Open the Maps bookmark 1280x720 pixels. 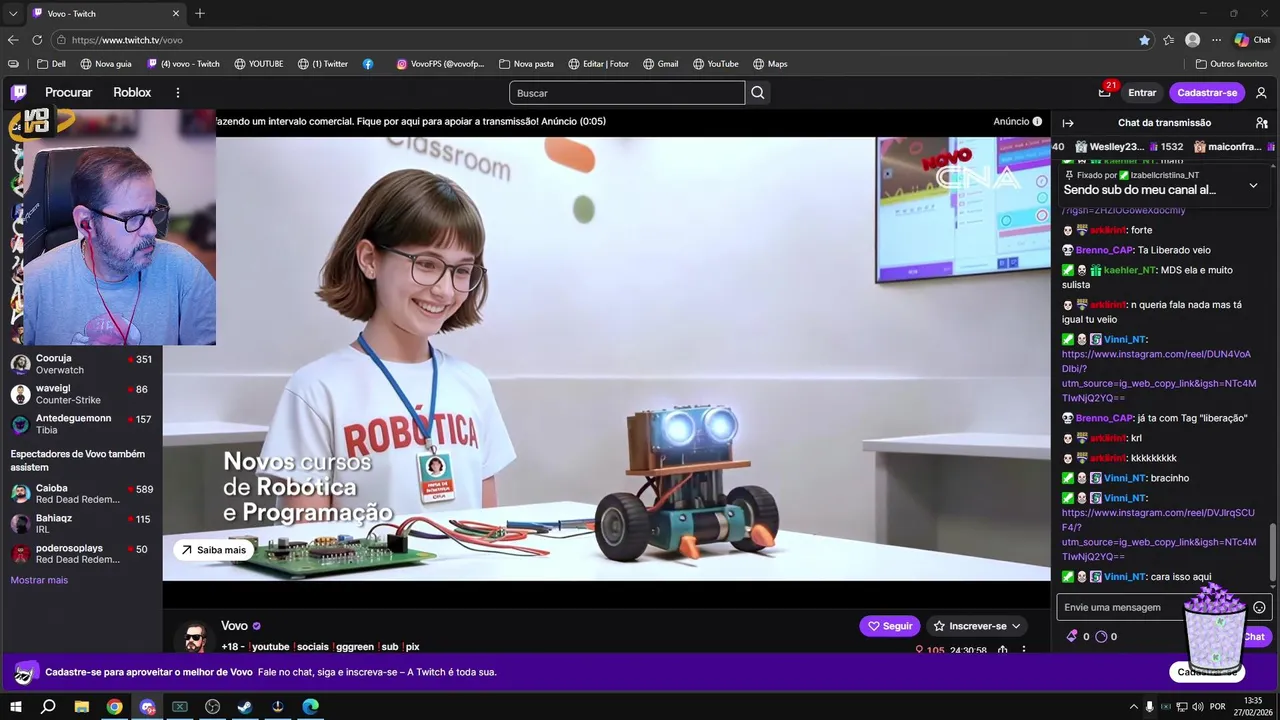pyautogui.click(x=770, y=64)
